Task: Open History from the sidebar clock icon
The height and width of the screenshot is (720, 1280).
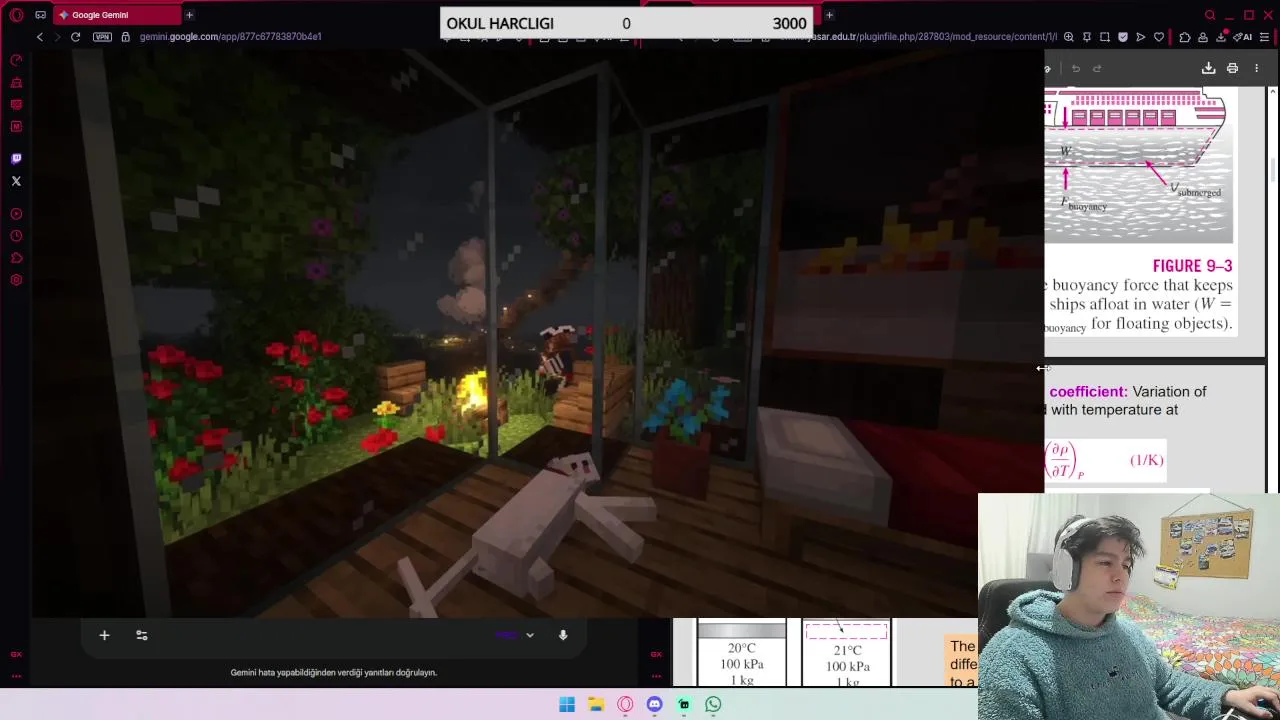Action: coord(16,236)
